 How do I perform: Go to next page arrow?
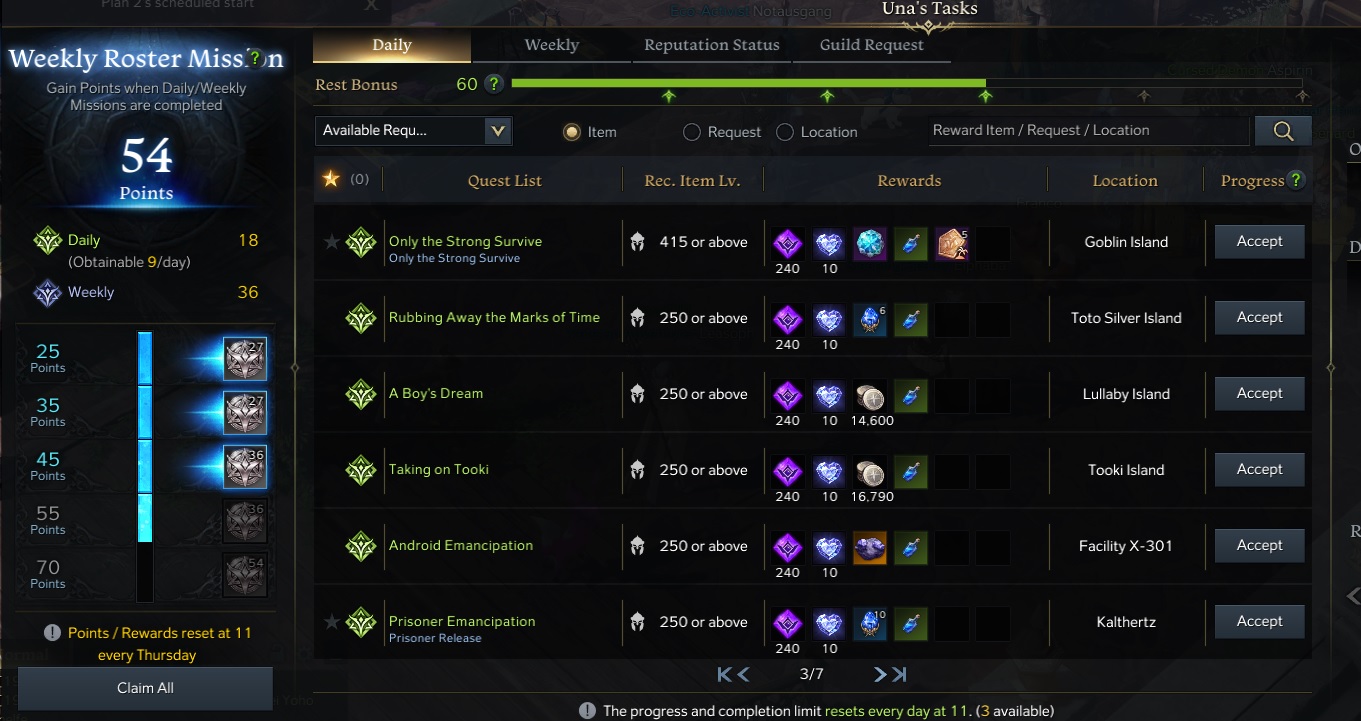tap(880, 674)
